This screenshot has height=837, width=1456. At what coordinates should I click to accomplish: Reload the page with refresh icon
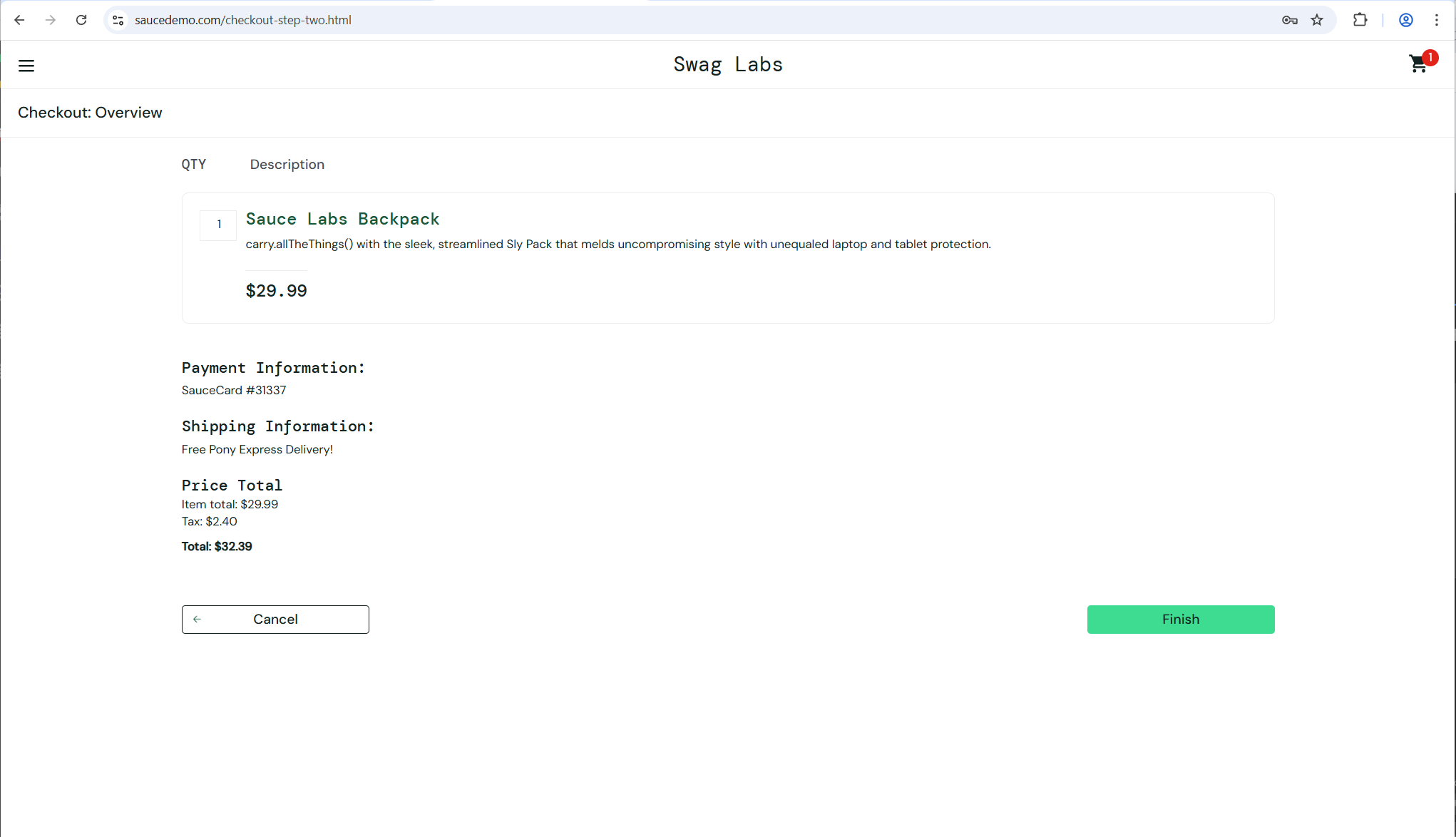click(81, 20)
